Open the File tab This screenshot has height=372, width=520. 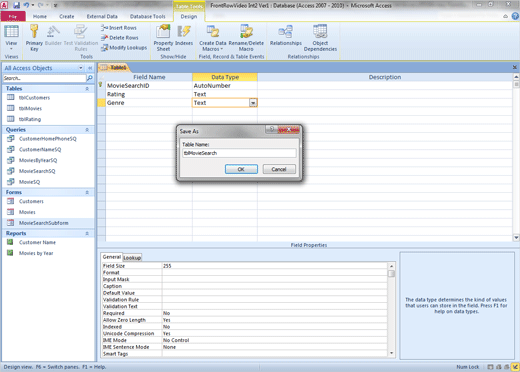pos(13,16)
